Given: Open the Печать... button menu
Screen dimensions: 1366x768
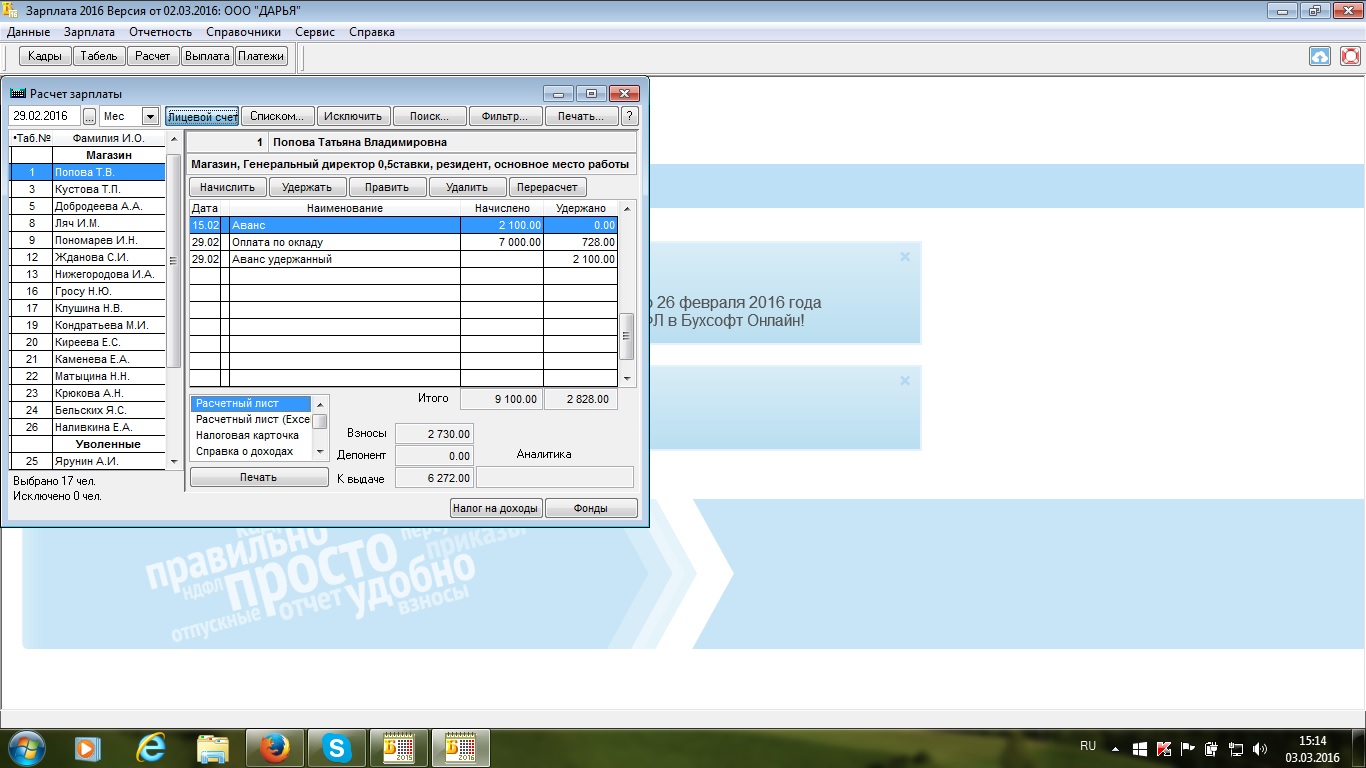Looking at the screenshot, I should [580, 116].
